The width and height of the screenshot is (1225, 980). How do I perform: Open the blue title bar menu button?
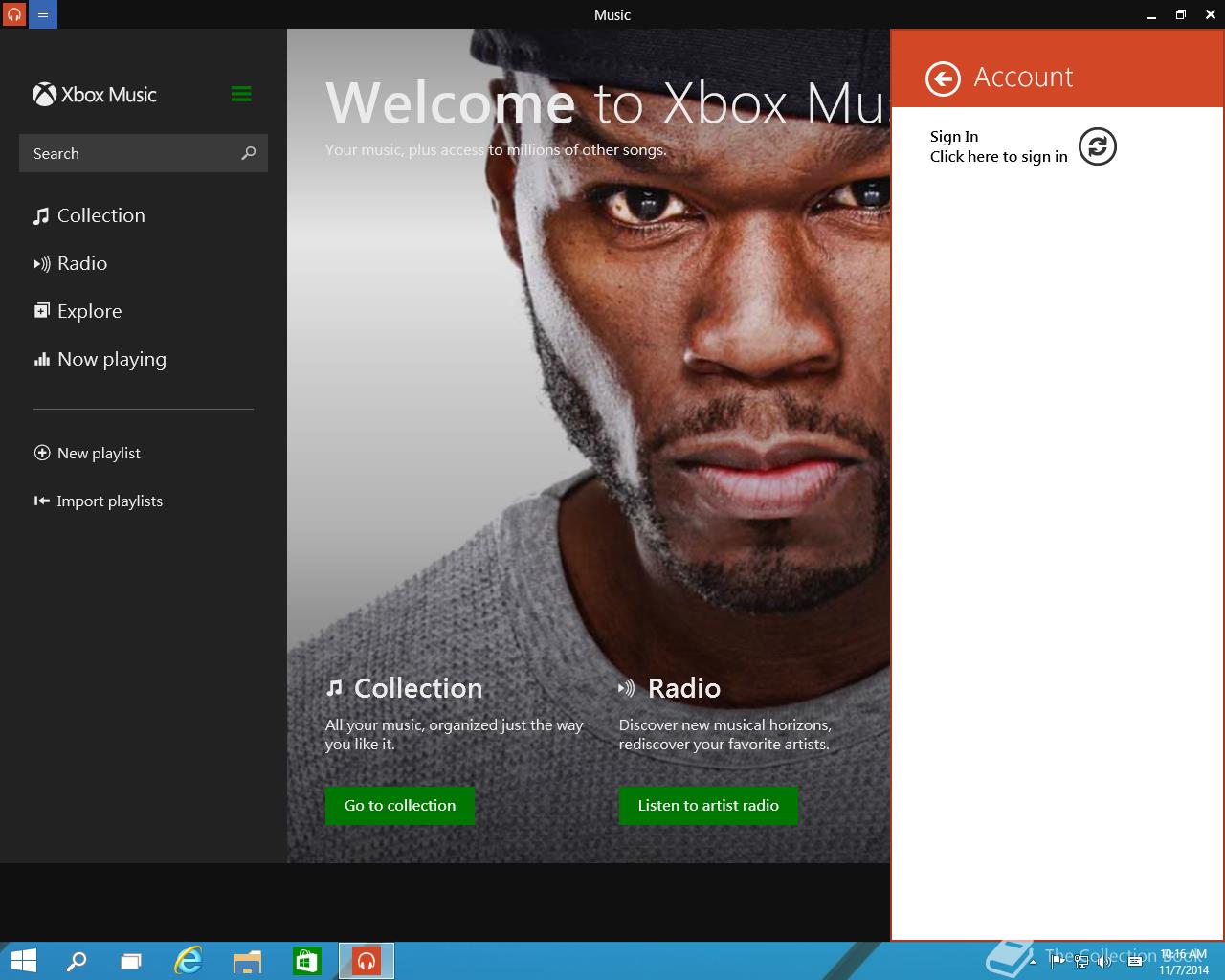point(43,14)
